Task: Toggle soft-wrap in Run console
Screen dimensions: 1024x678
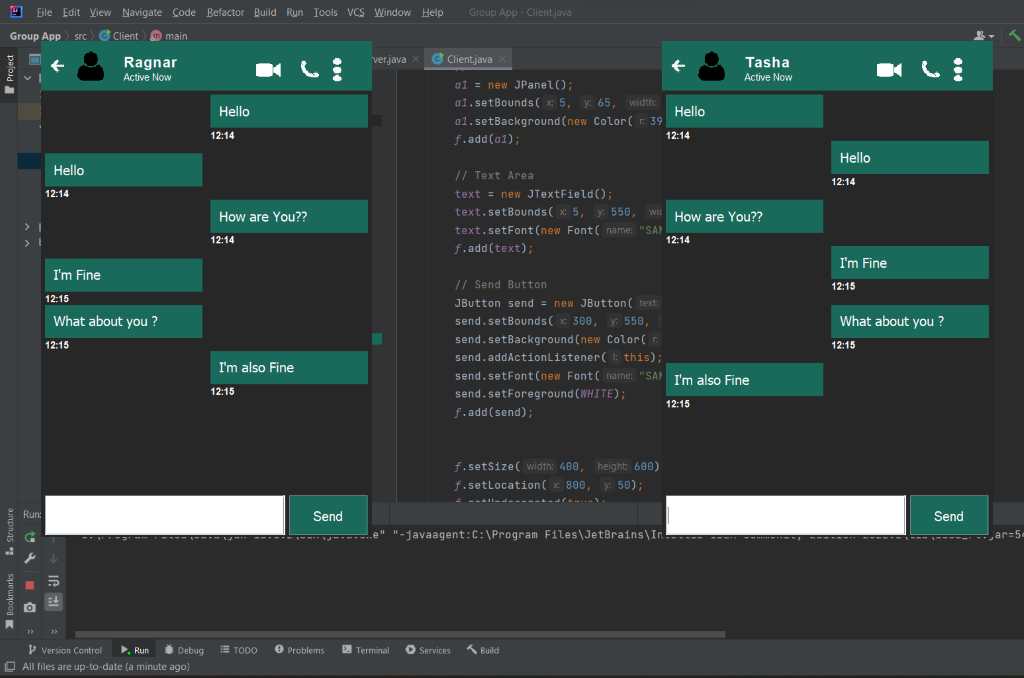Action: coord(54,581)
